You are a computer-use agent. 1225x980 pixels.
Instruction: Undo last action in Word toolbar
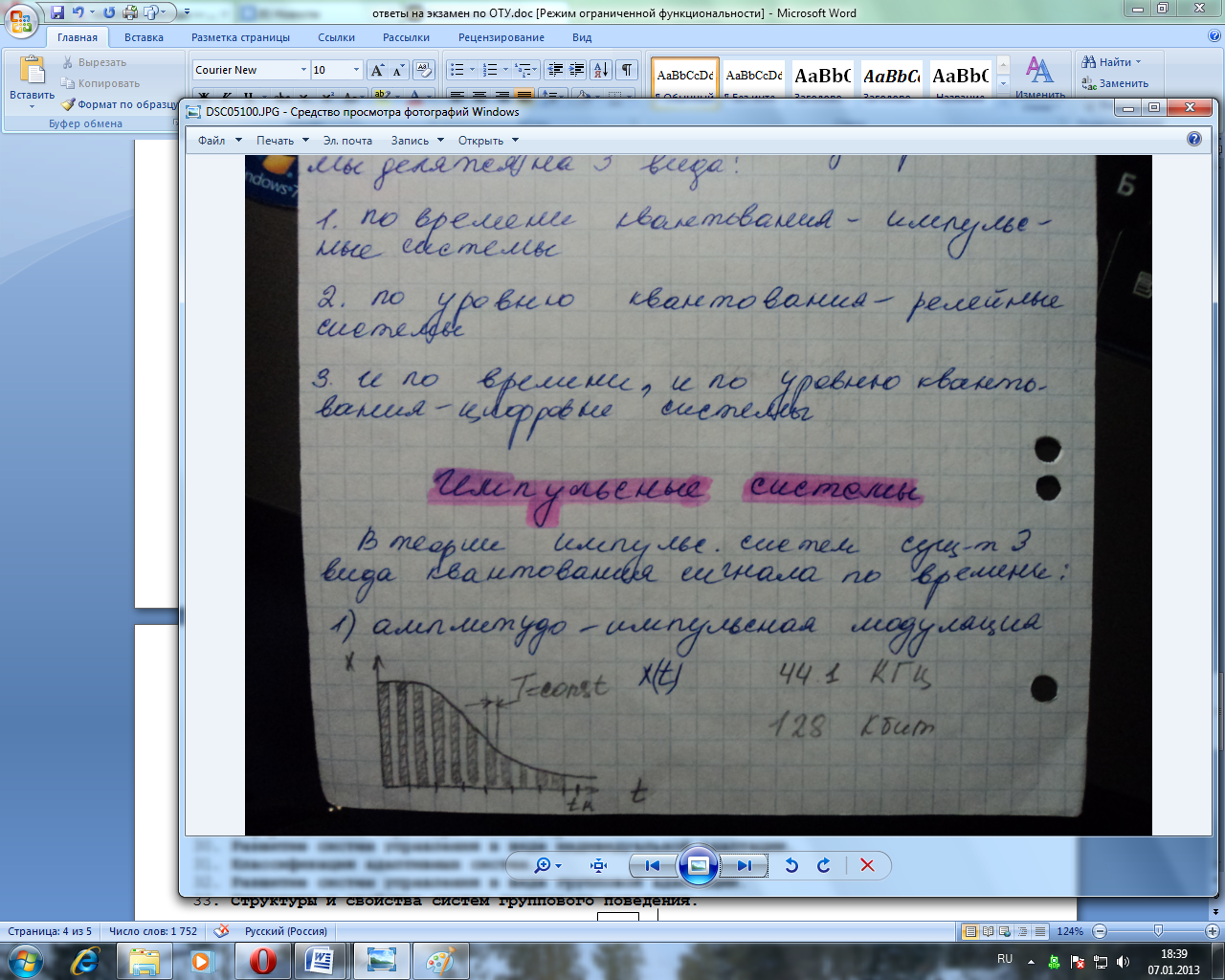click(78, 12)
